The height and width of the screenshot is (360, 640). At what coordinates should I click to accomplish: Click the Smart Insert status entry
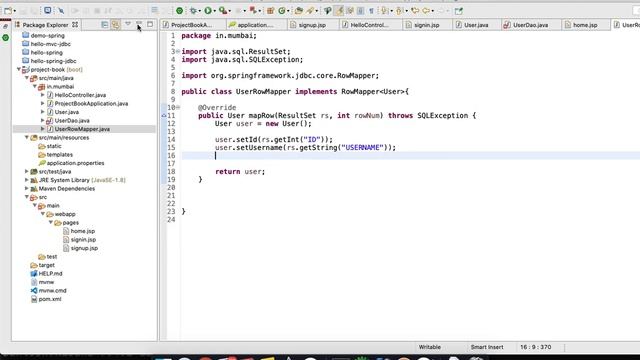(x=487, y=347)
